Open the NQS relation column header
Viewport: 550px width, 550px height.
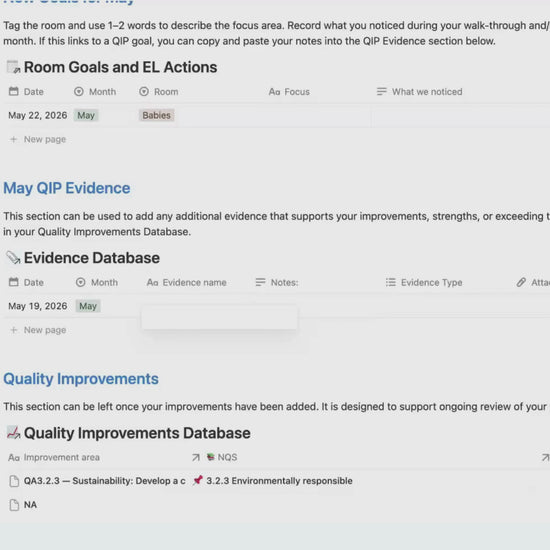click(x=222, y=457)
